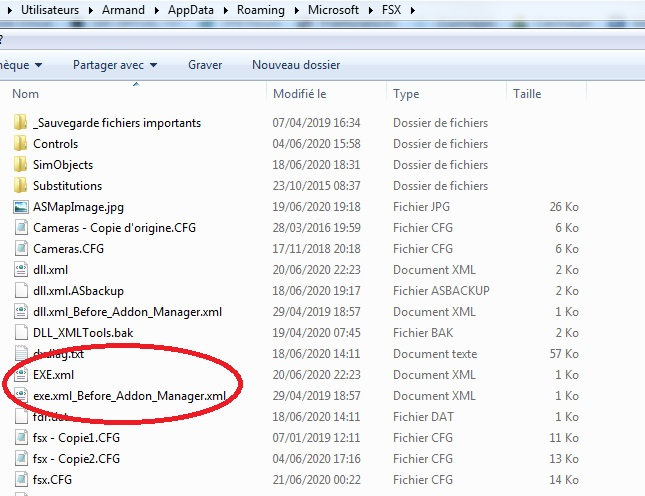Screen dimensions: 645x496
Task: Expand breadcrumb arrow after Utilisateurs
Action: 91,10
